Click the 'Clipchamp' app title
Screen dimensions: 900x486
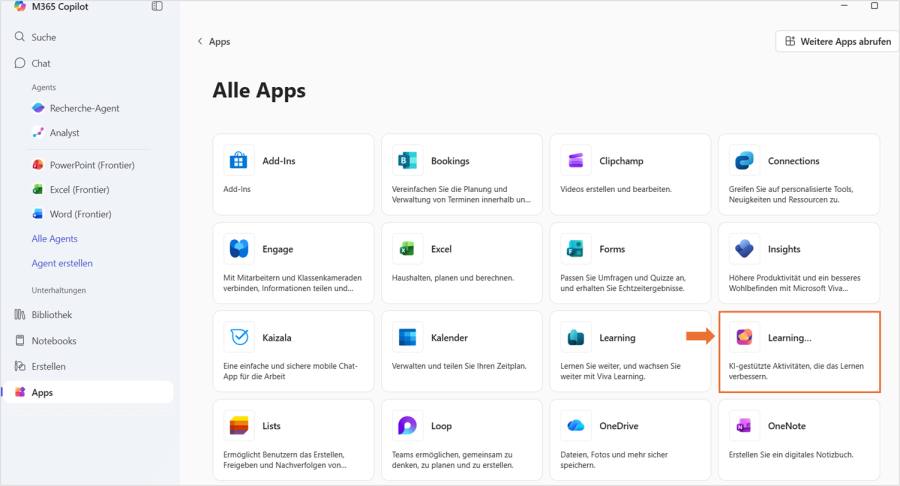pyautogui.click(x=621, y=161)
